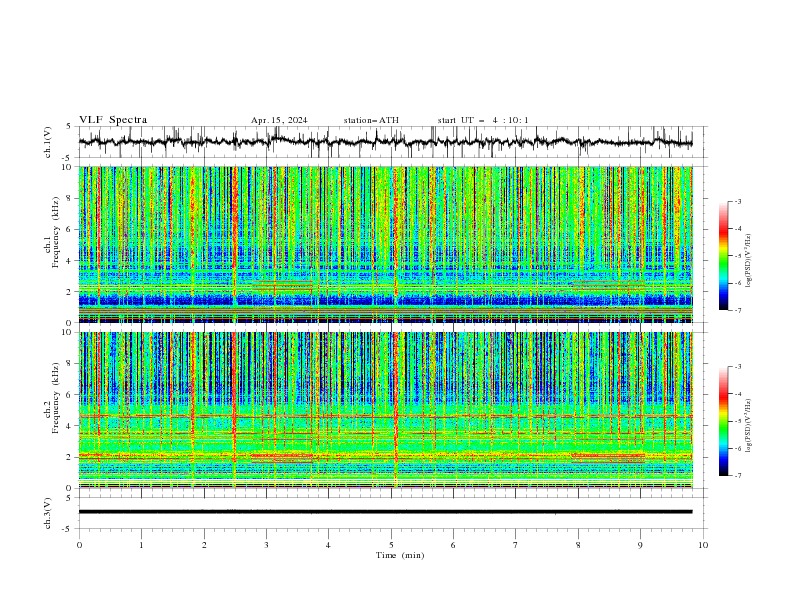792x612 pixels.
Task: Click the ch.2 color scale bar
Action: [723, 421]
